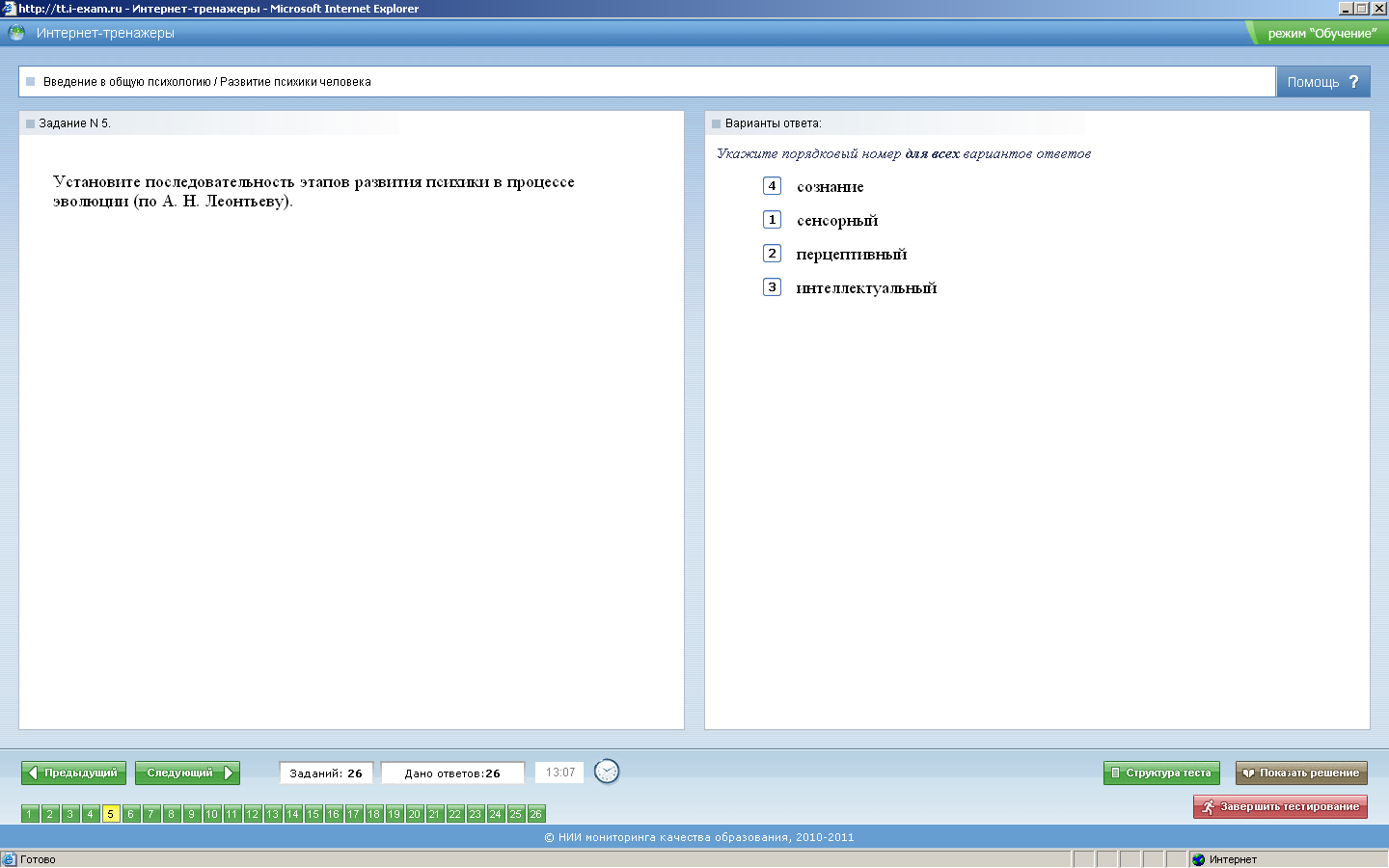
Task: Jump to question 6 in the navigator
Action: pos(131,814)
